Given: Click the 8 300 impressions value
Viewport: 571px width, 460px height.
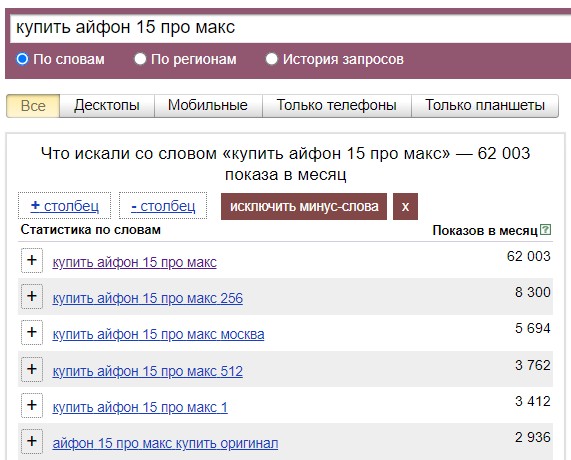Looking at the screenshot, I should click(532, 292).
